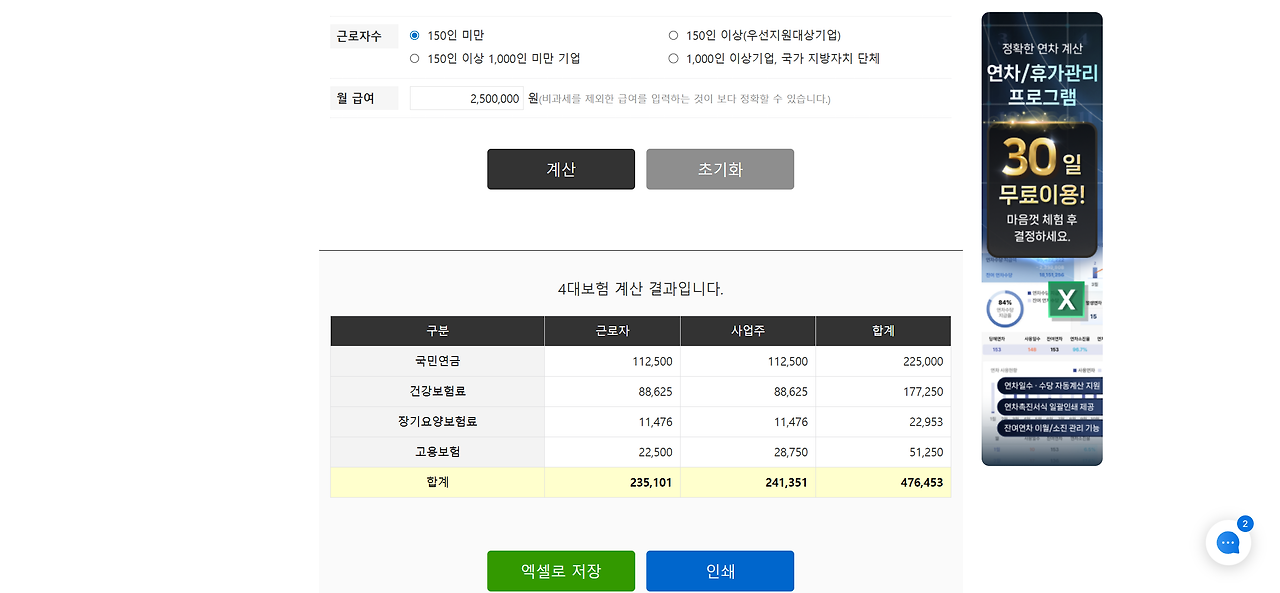The width and height of the screenshot is (1280, 593).
Task: Click the blue 인쇄 print button
Action: (x=719, y=571)
